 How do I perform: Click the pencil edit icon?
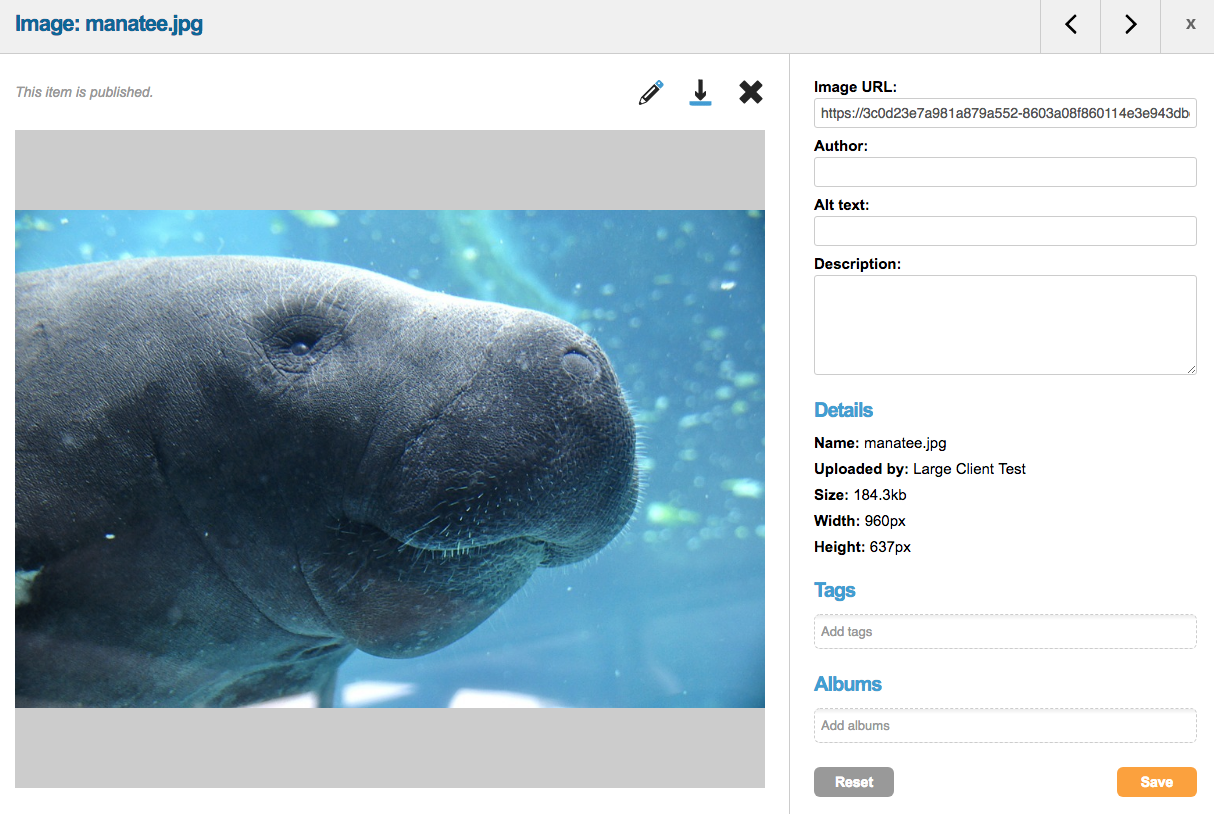[x=651, y=93]
